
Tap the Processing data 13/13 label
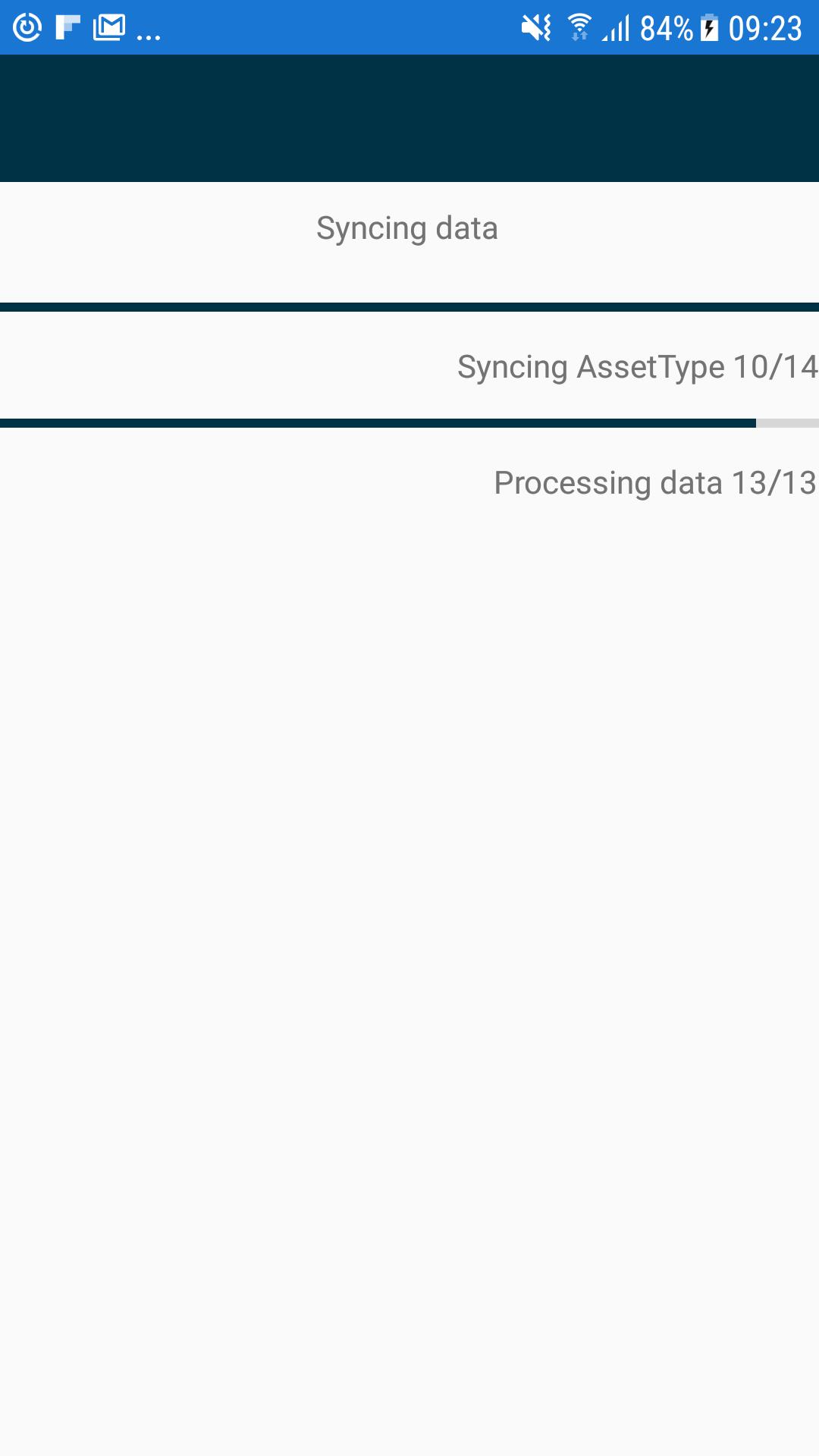coord(655,483)
